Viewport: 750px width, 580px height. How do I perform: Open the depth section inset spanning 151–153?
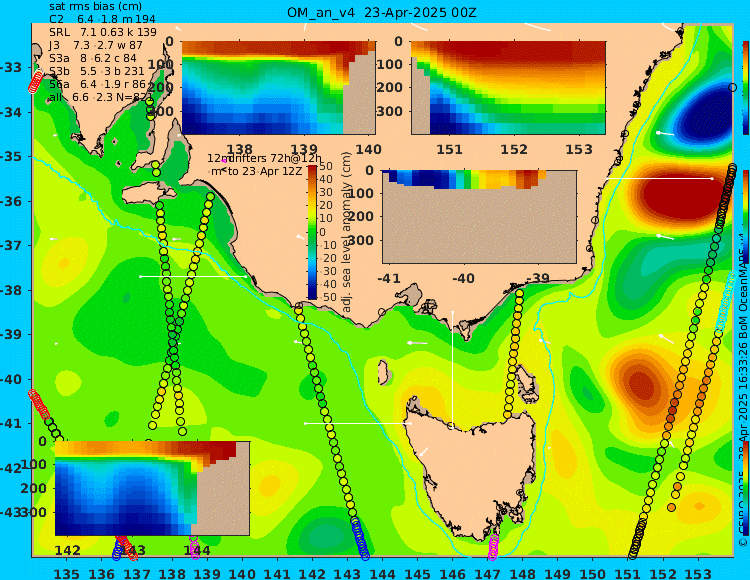508,88
